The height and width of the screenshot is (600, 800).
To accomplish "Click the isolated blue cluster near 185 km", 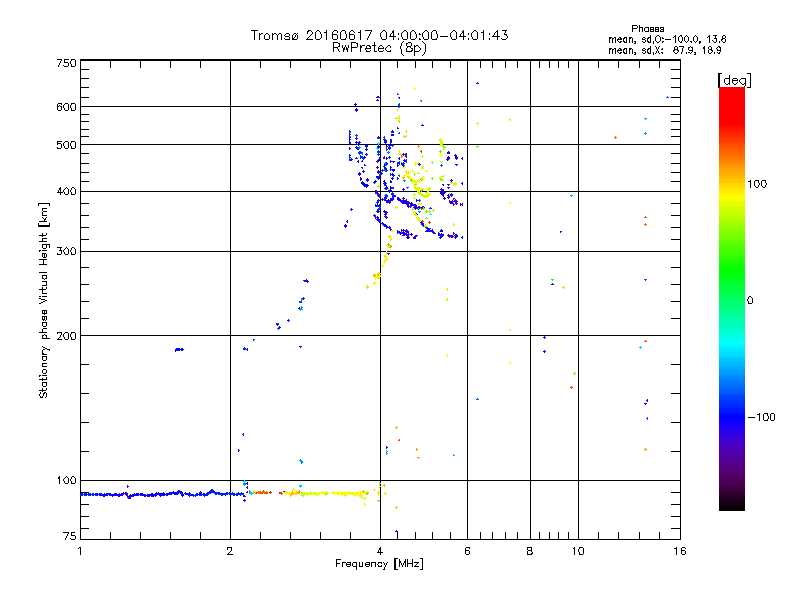I will [179, 349].
